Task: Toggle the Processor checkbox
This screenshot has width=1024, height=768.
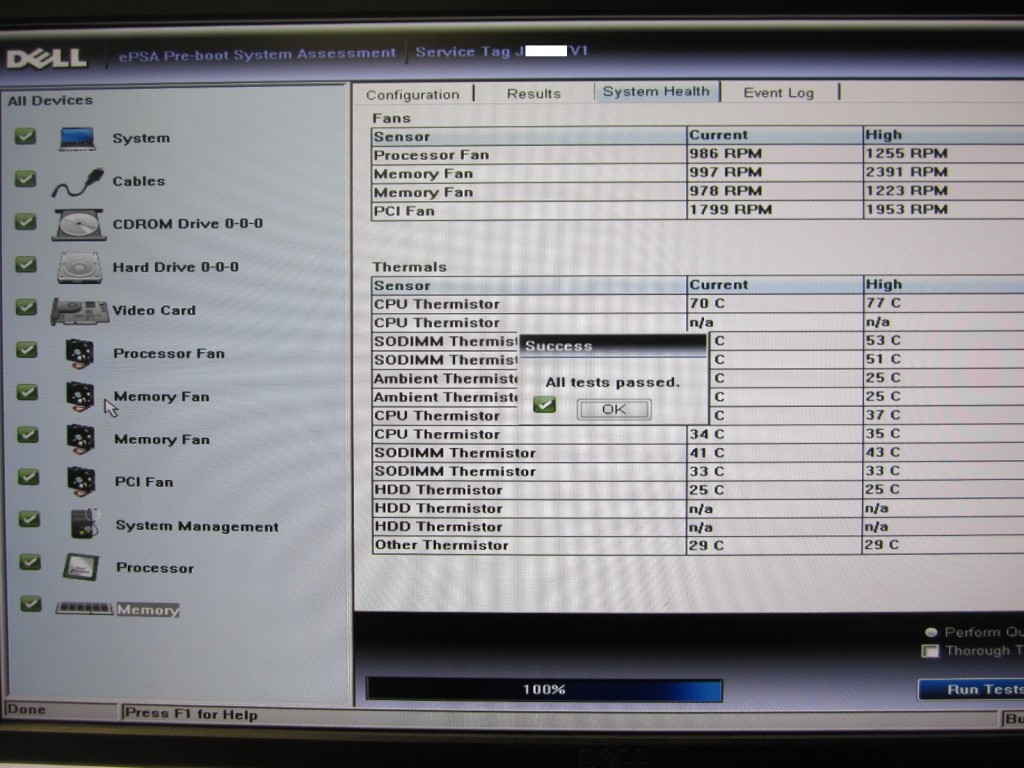Action: click(x=29, y=562)
